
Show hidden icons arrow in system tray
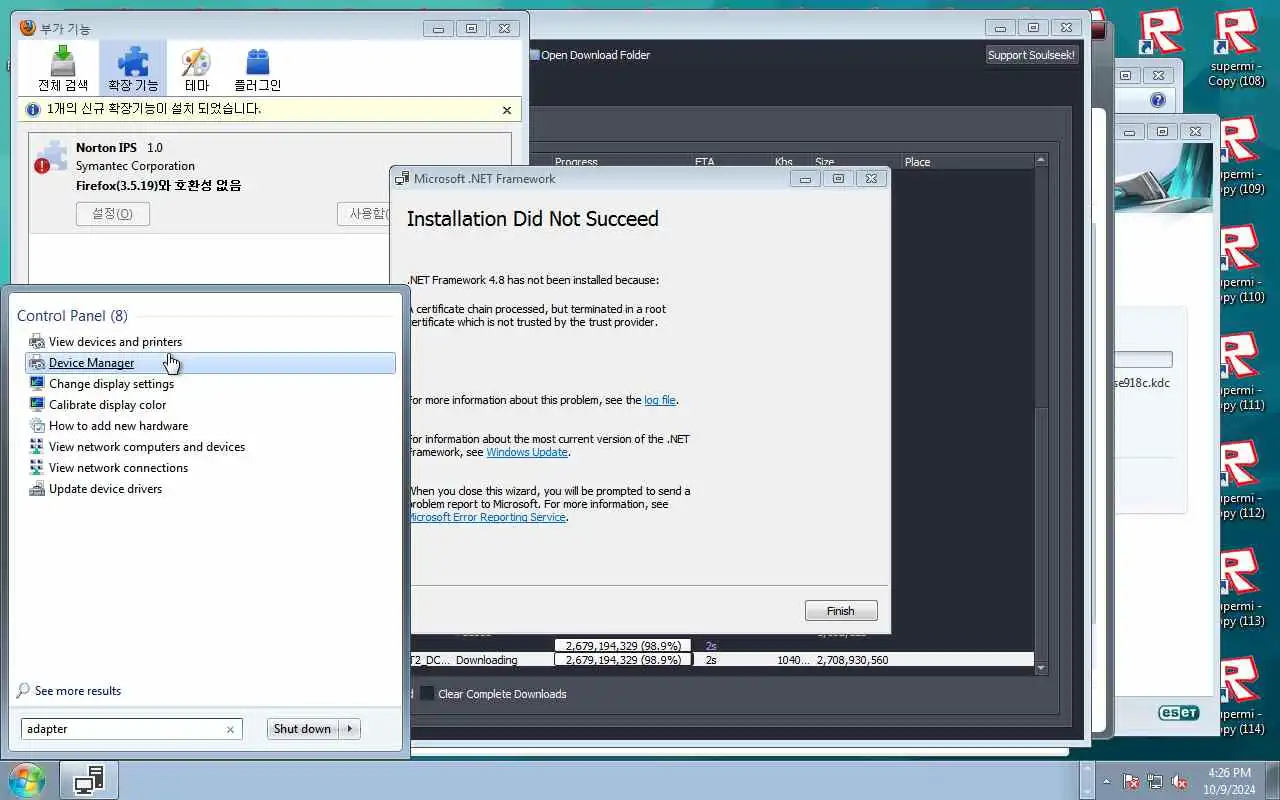[1106, 781]
